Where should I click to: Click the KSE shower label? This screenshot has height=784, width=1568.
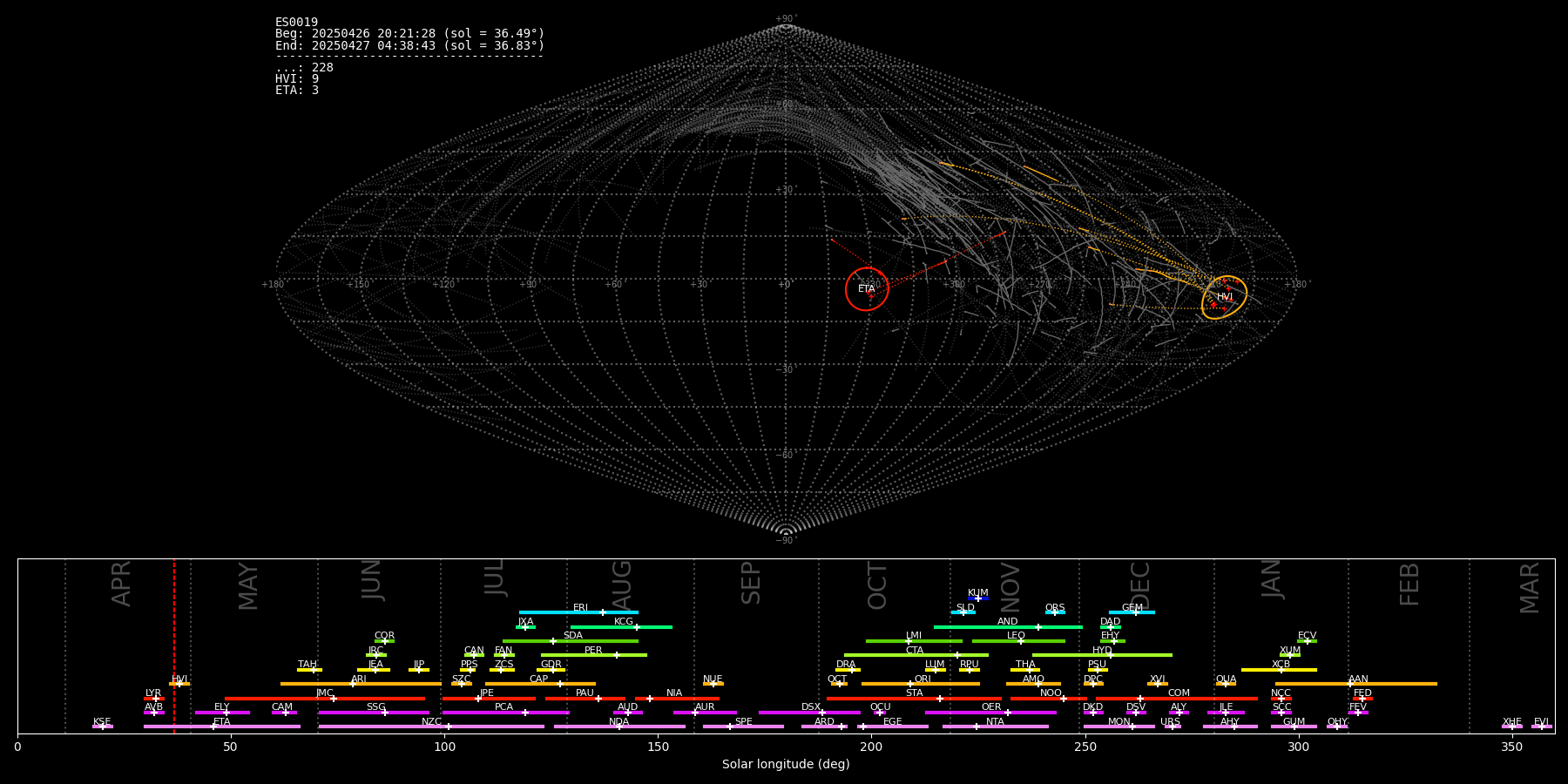tap(102, 722)
